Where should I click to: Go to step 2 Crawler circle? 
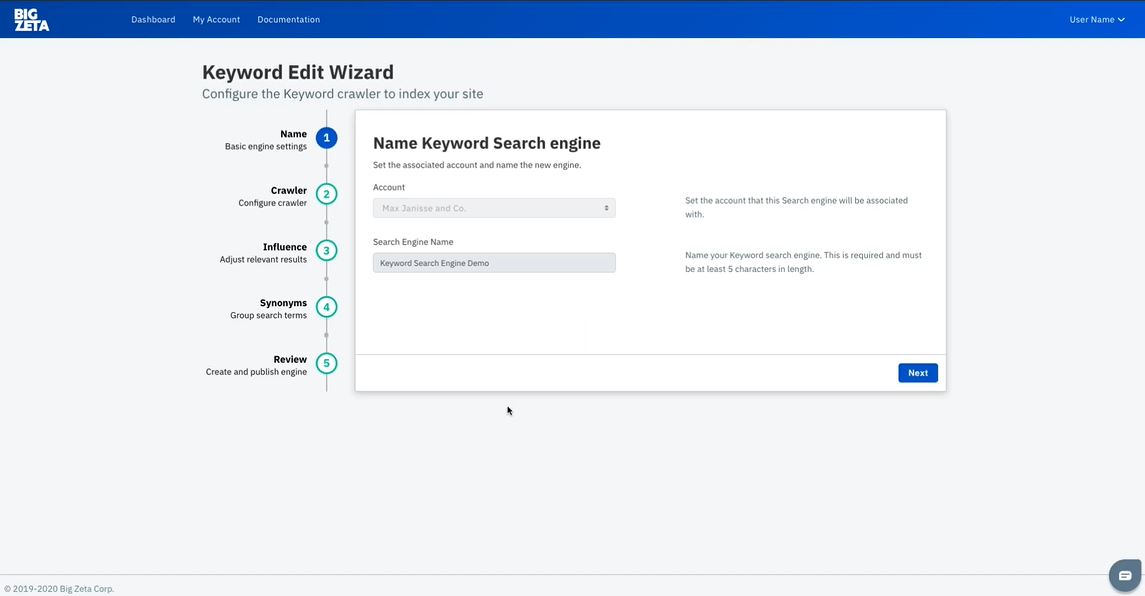click(x=326, y=194)
